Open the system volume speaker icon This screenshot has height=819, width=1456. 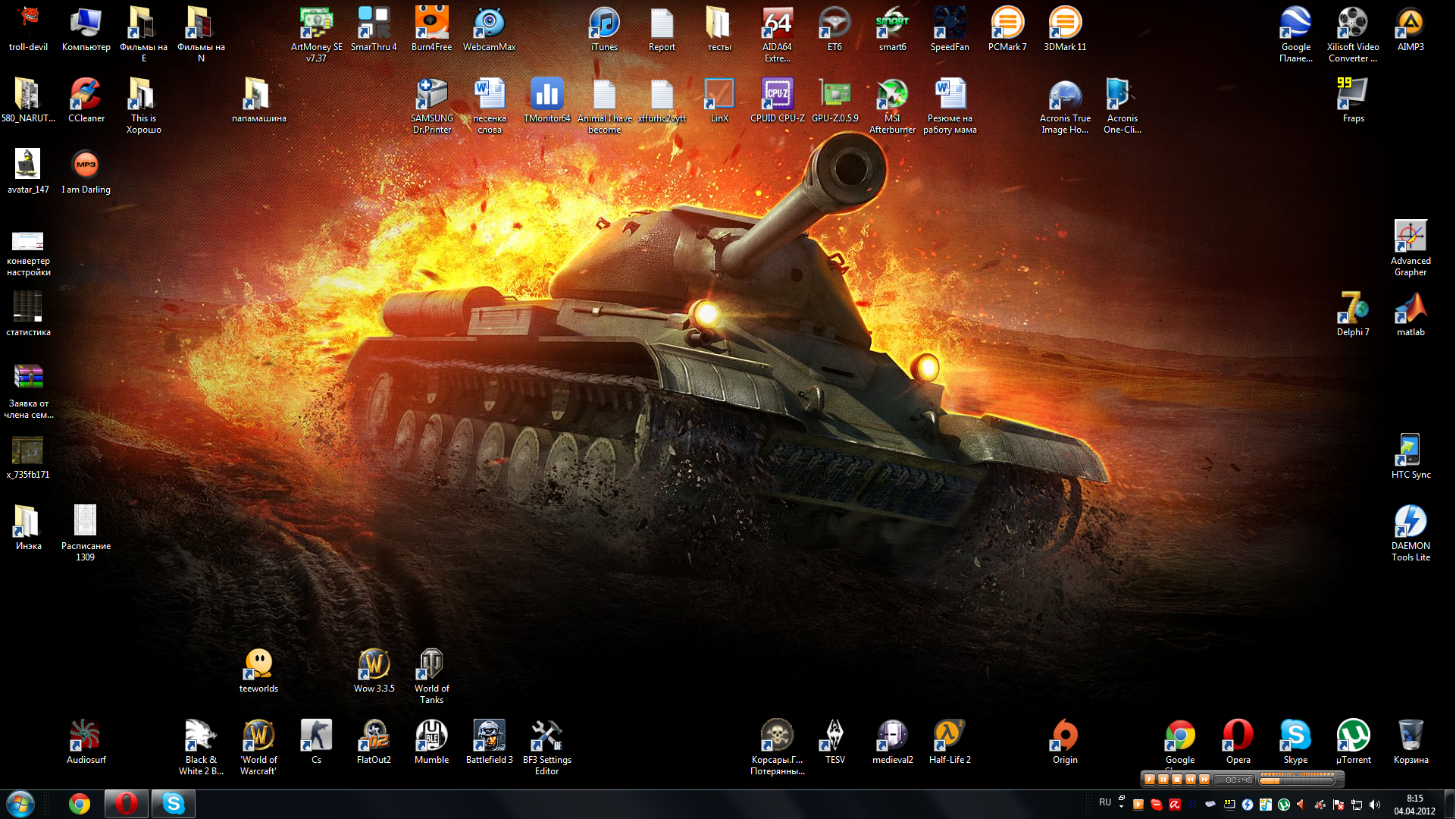[1375, 805]
